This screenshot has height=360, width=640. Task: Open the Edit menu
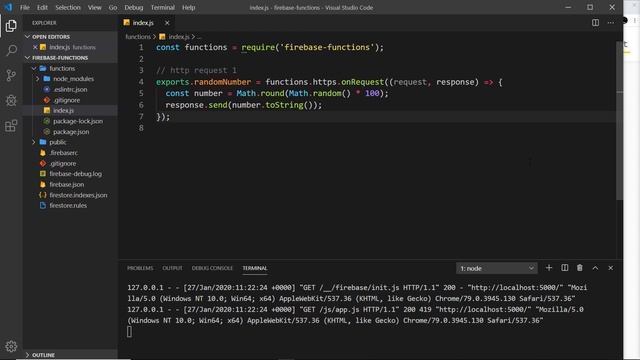click(x=42, y=7)
